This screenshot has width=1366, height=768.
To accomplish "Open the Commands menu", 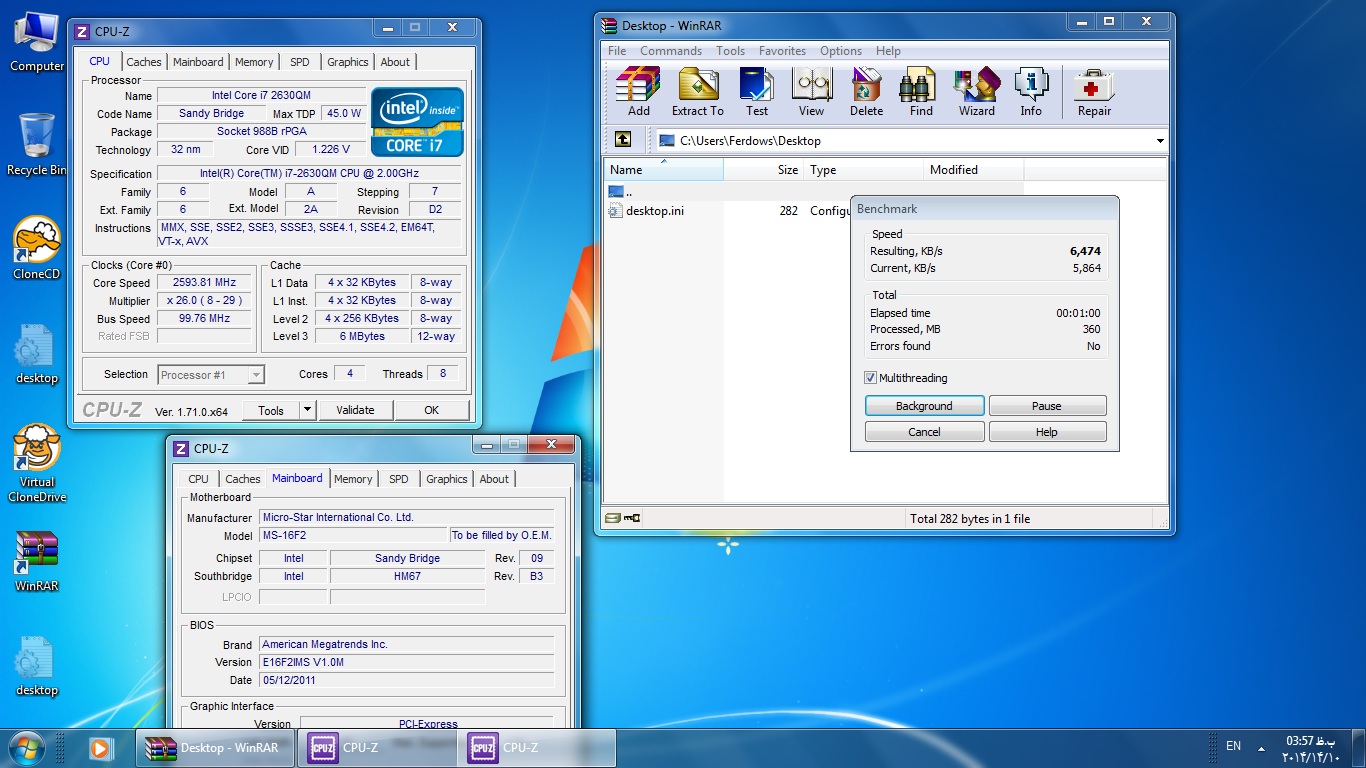I will pos(671,51).
